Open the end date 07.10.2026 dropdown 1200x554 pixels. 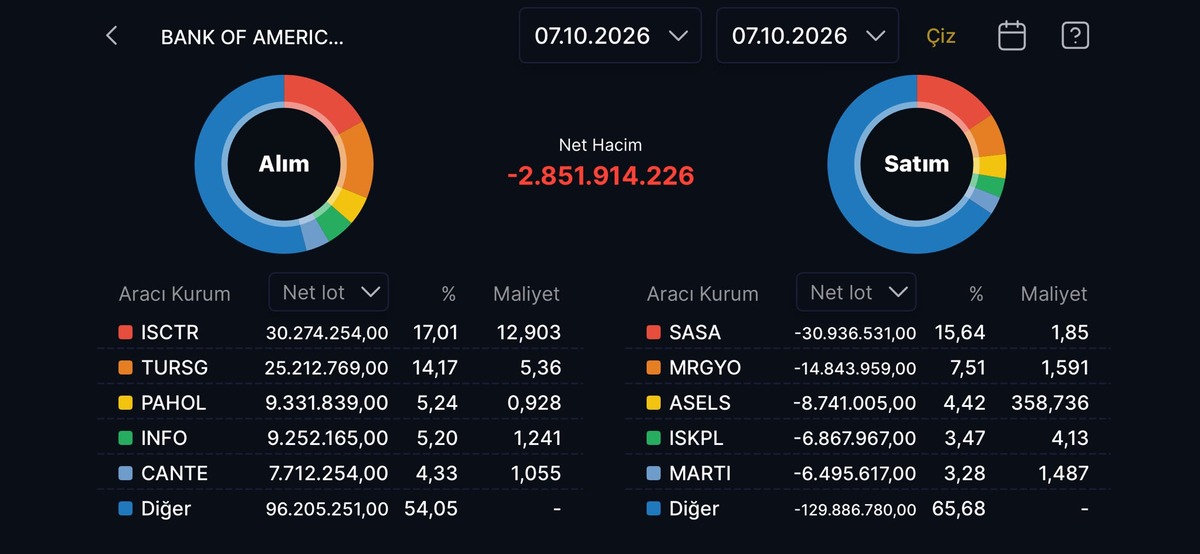[807, 36]
